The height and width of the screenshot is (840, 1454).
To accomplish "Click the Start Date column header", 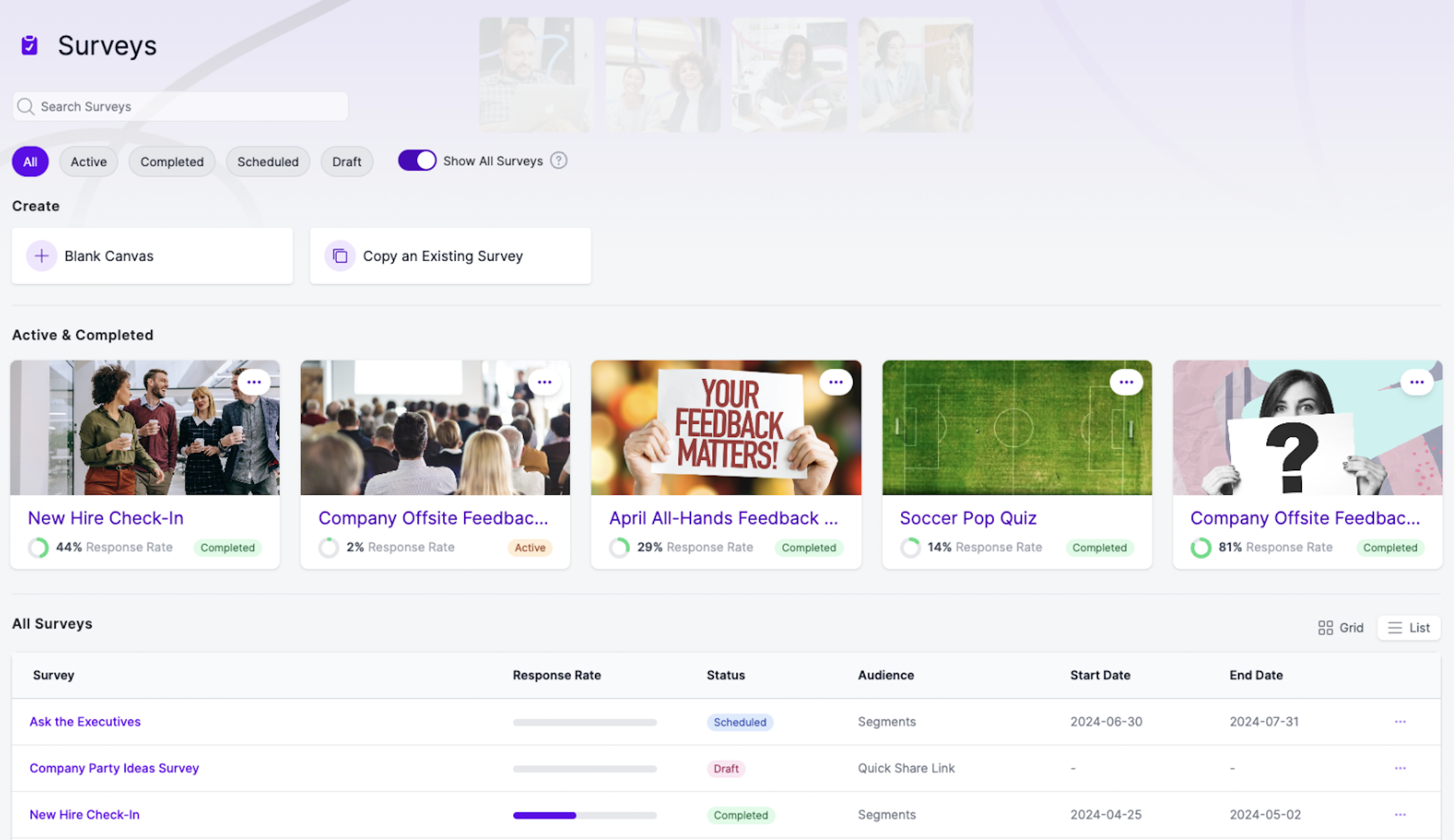I will pyautogui.click(x=1101, y=675).
